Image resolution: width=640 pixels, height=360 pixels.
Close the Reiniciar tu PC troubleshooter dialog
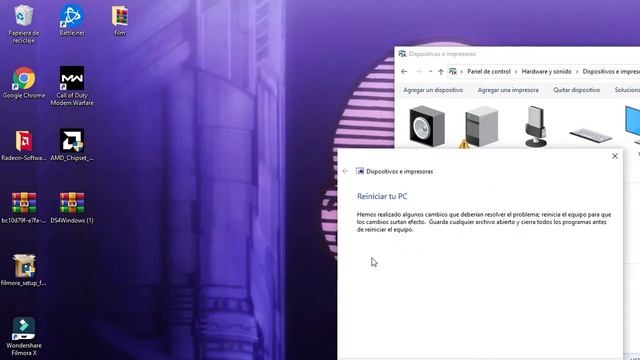point(615,156)
